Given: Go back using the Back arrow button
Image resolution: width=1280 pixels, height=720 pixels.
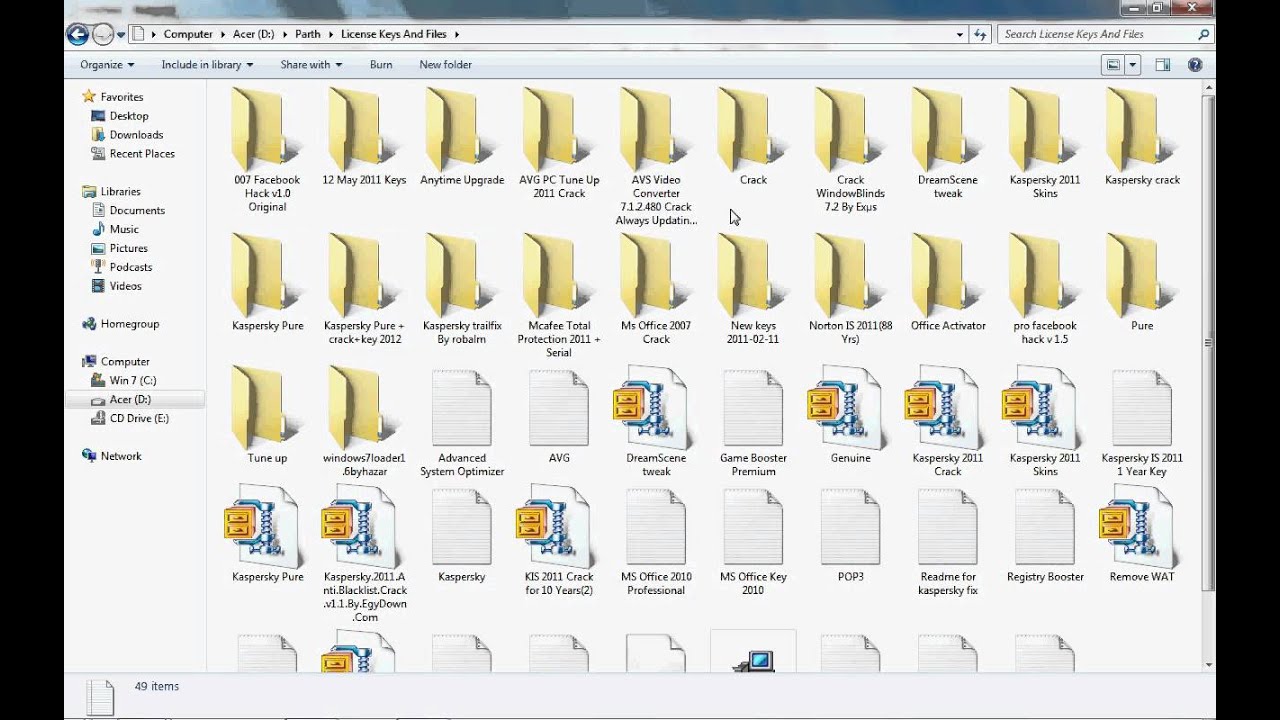Looking at the screenshot, I should pyautogui.click(x=78, y=35).
